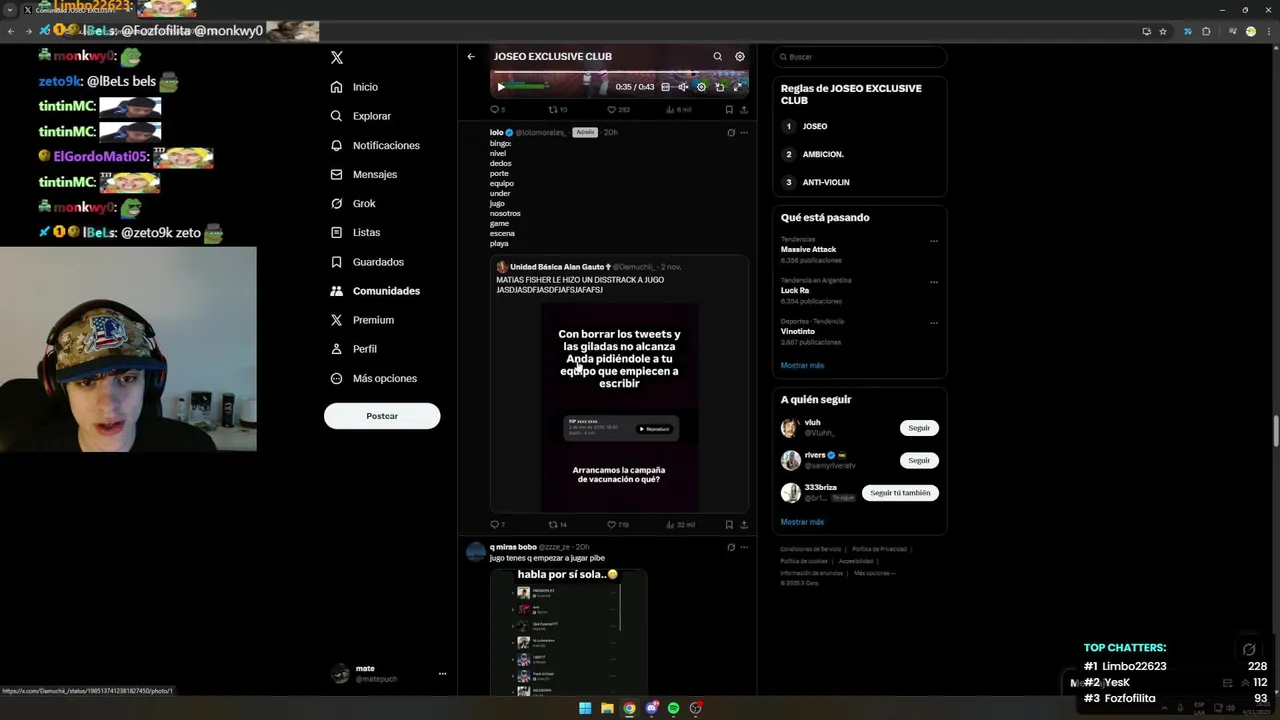The height and width of the screenshot is (720, 1280).
Task: Open Listas in the sidebar
Action: (x=355, y=232)
